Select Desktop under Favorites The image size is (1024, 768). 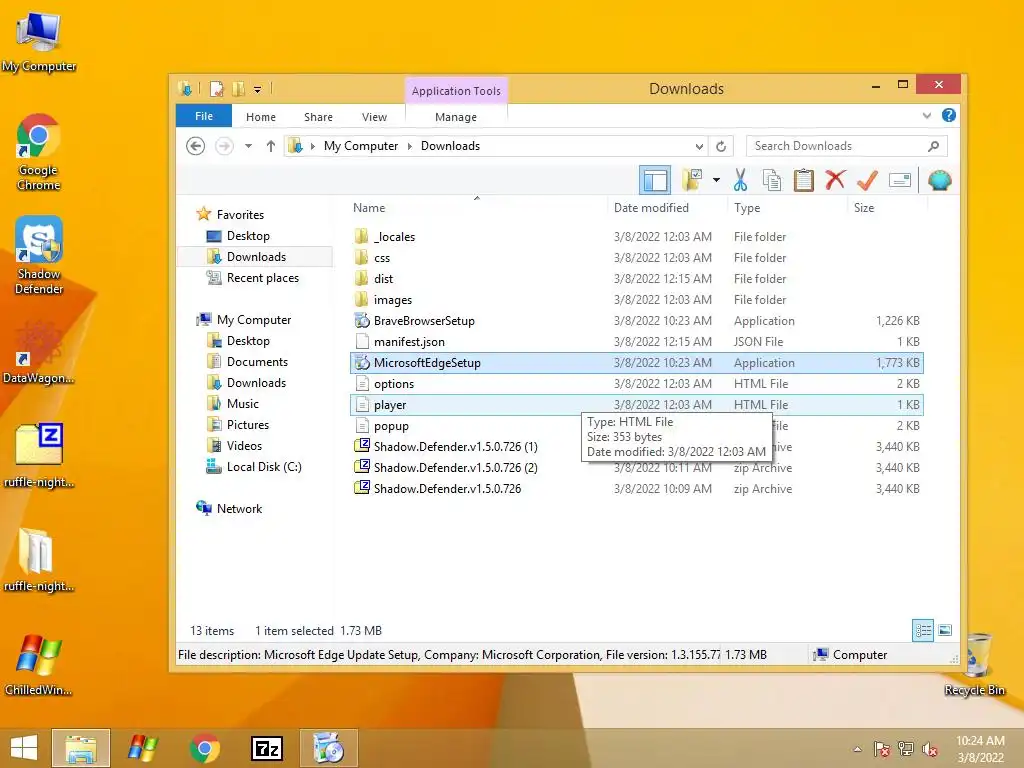(x=248, y=236)
